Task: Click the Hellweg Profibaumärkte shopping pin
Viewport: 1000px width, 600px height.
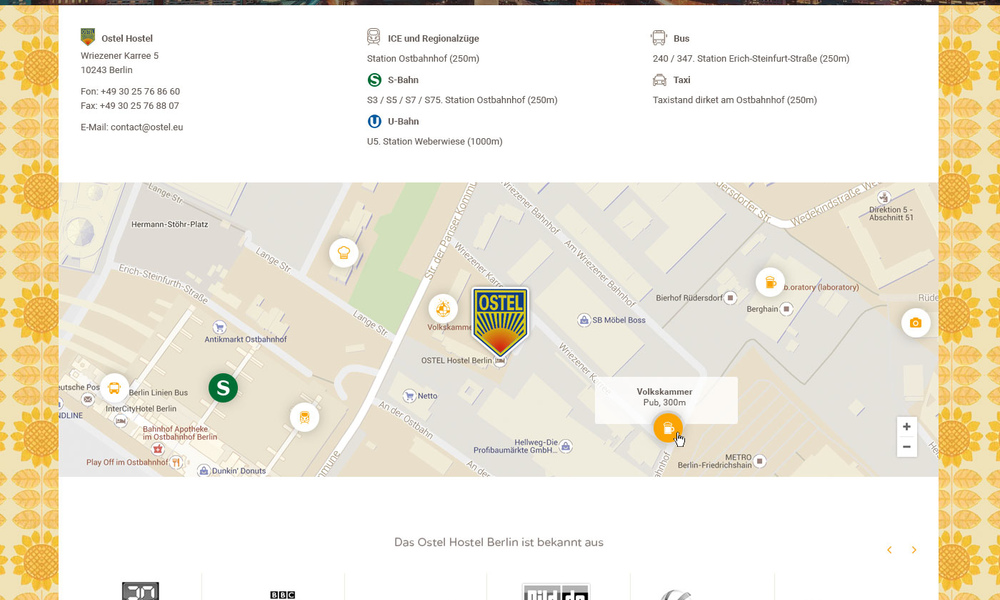Action: 566,446
